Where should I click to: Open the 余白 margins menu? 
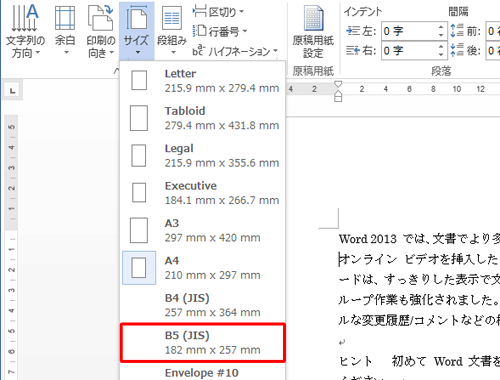65,31
